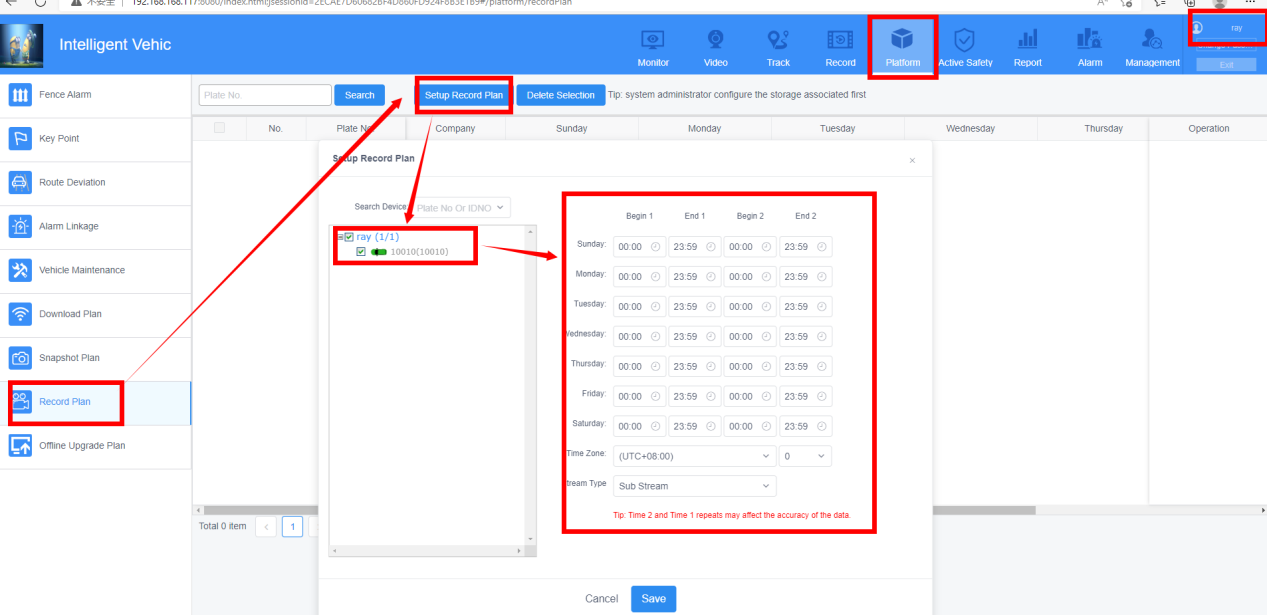Switch to the Platform tab

pyautogui.click(x=901, y=46)
